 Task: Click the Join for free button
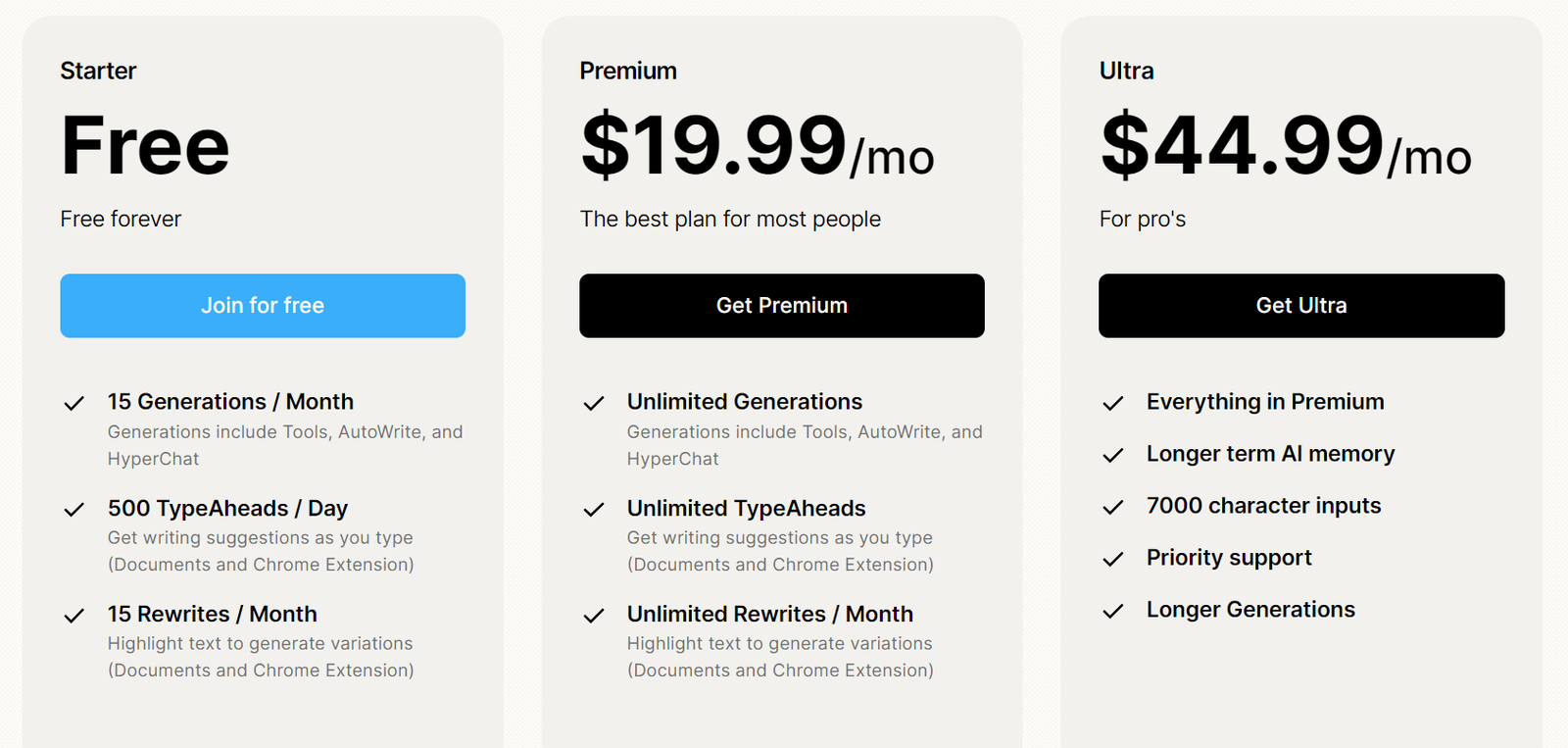pos(263,306)
